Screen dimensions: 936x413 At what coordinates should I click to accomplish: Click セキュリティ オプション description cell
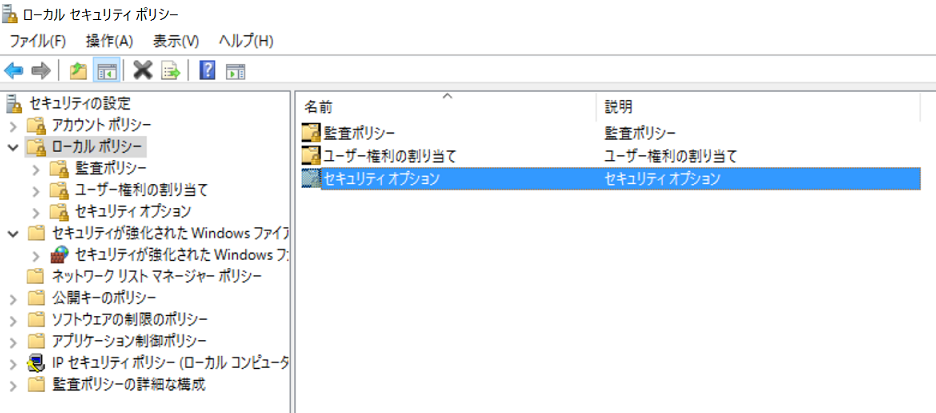point(663,178)
